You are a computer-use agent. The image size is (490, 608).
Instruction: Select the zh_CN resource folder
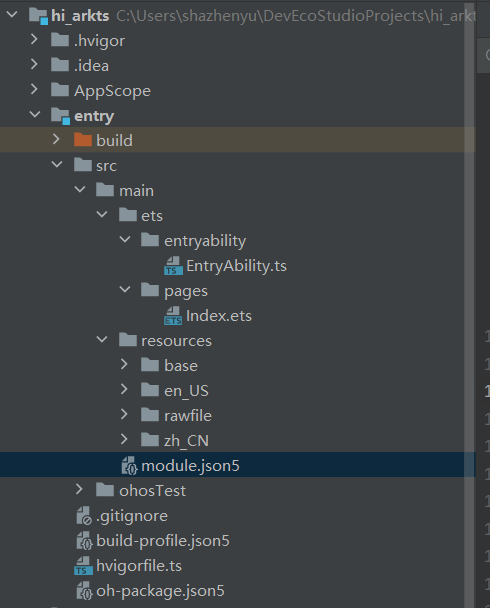186,441
